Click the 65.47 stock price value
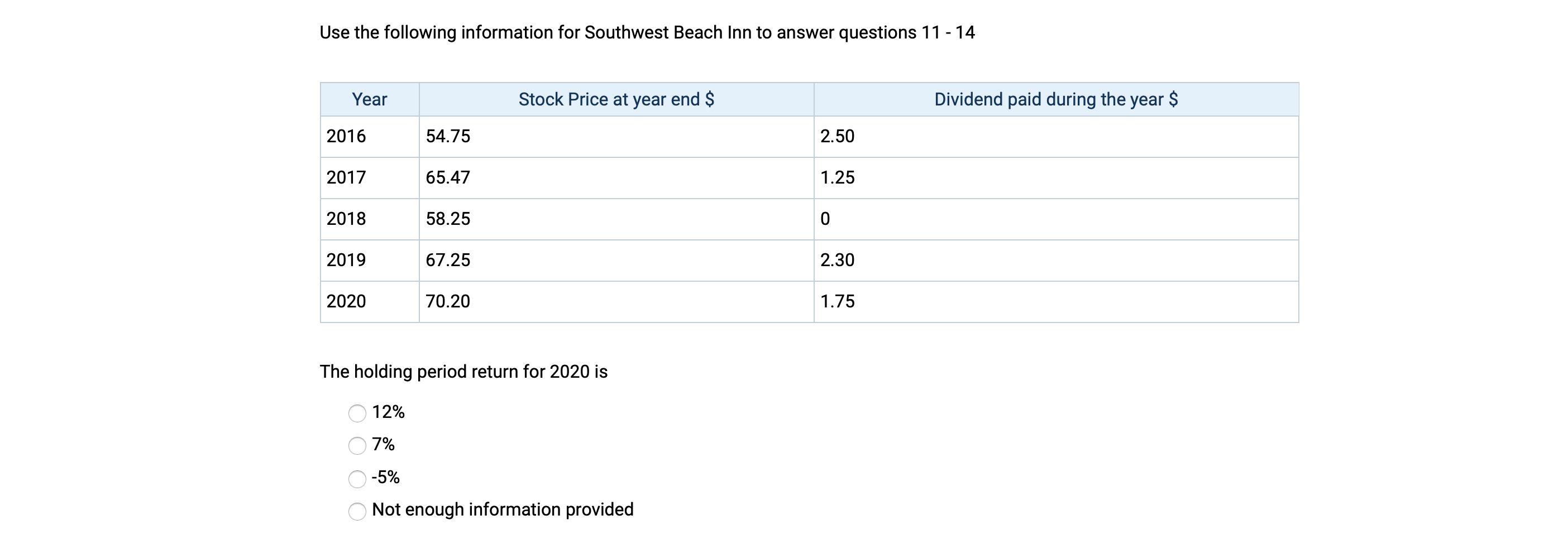The image size is (1568, 544). click(448, 177)
